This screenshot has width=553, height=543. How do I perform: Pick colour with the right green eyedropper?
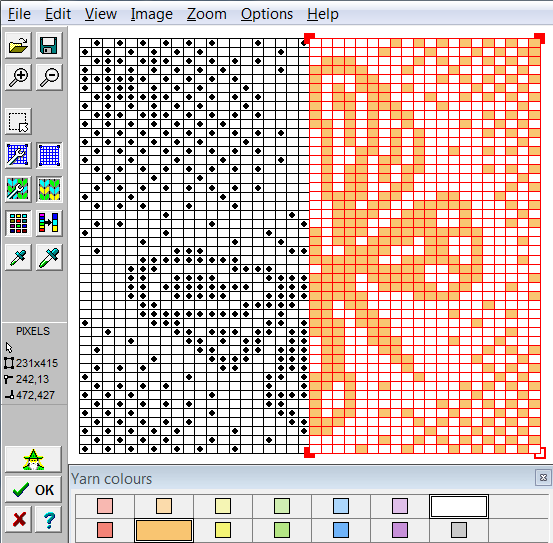click(49, 257)
